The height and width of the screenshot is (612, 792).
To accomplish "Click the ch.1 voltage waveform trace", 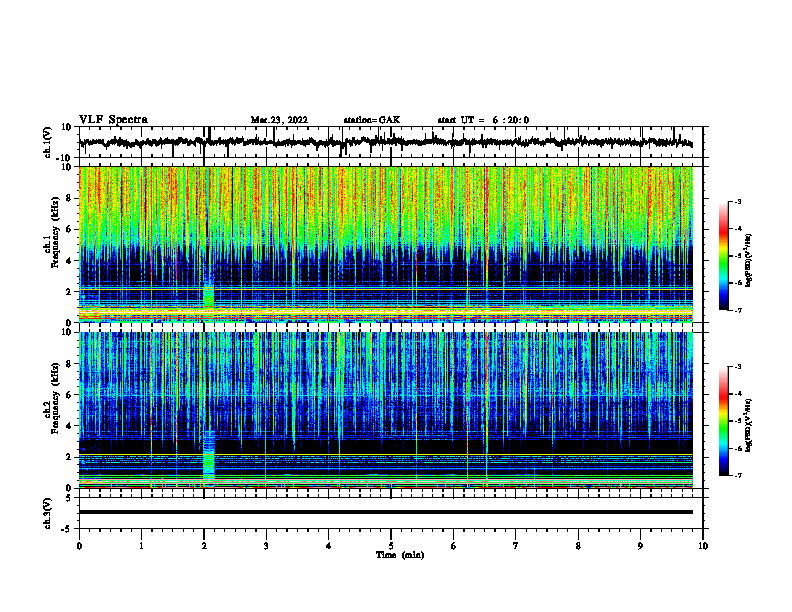I will pos(386,142).
